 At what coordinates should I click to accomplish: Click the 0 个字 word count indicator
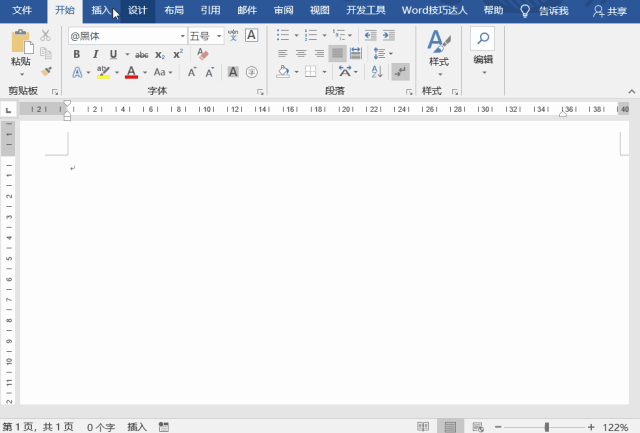point(101,427)
